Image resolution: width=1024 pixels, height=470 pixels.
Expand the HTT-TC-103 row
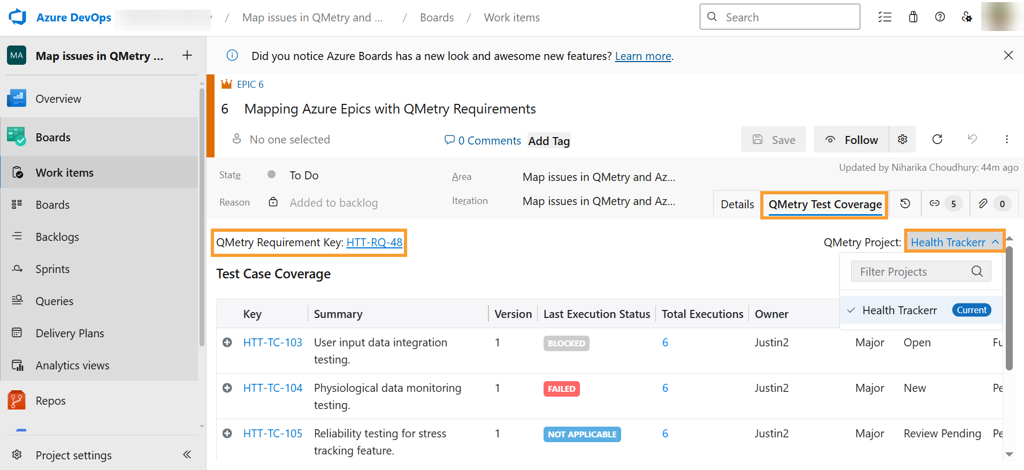(227, 342)
